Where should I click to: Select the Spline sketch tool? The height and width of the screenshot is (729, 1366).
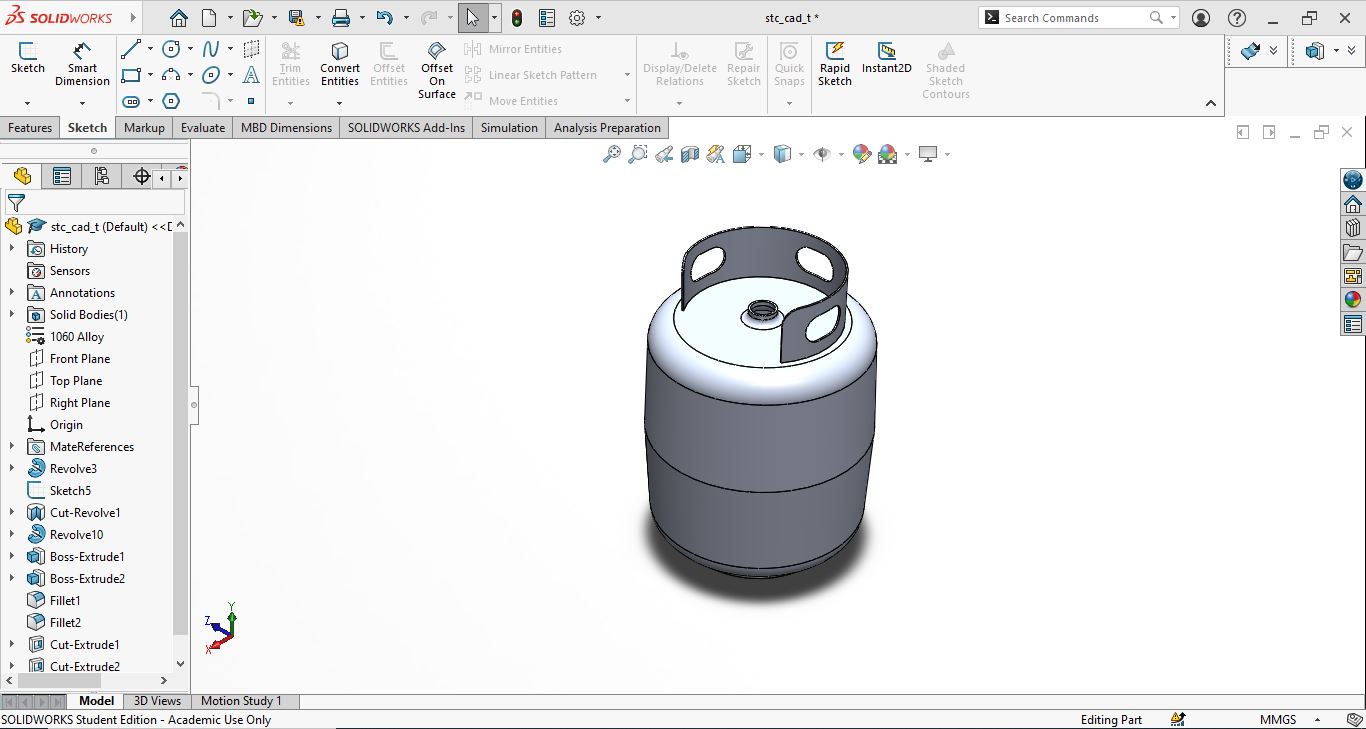[211, 49]
